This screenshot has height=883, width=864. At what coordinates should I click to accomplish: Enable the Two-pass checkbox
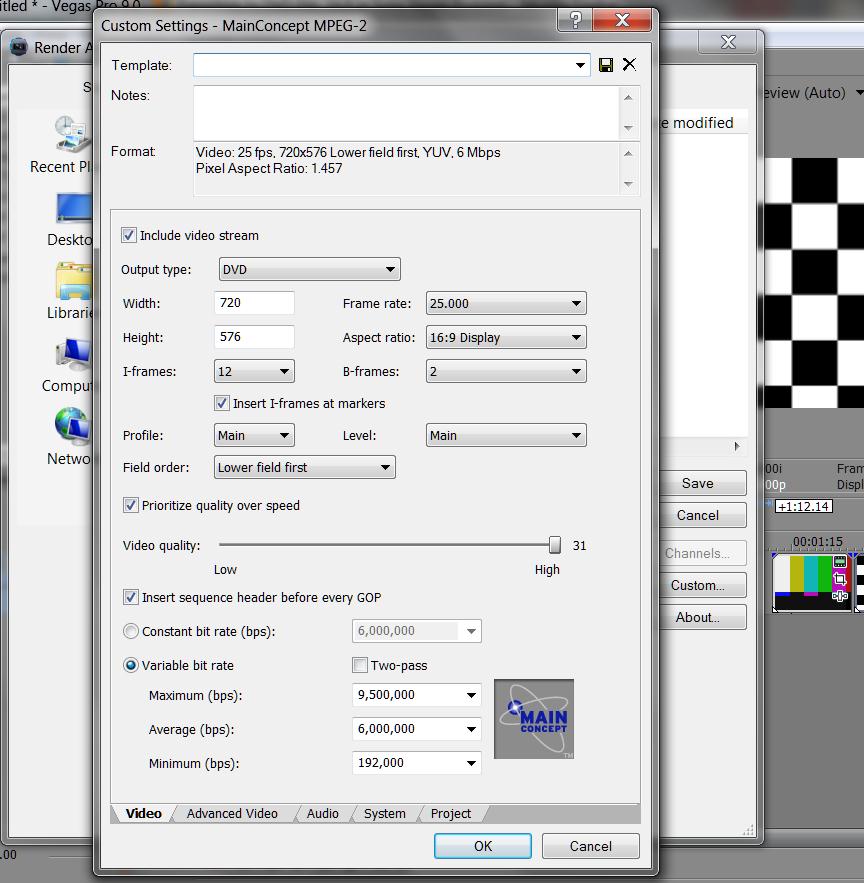(360, 666)
